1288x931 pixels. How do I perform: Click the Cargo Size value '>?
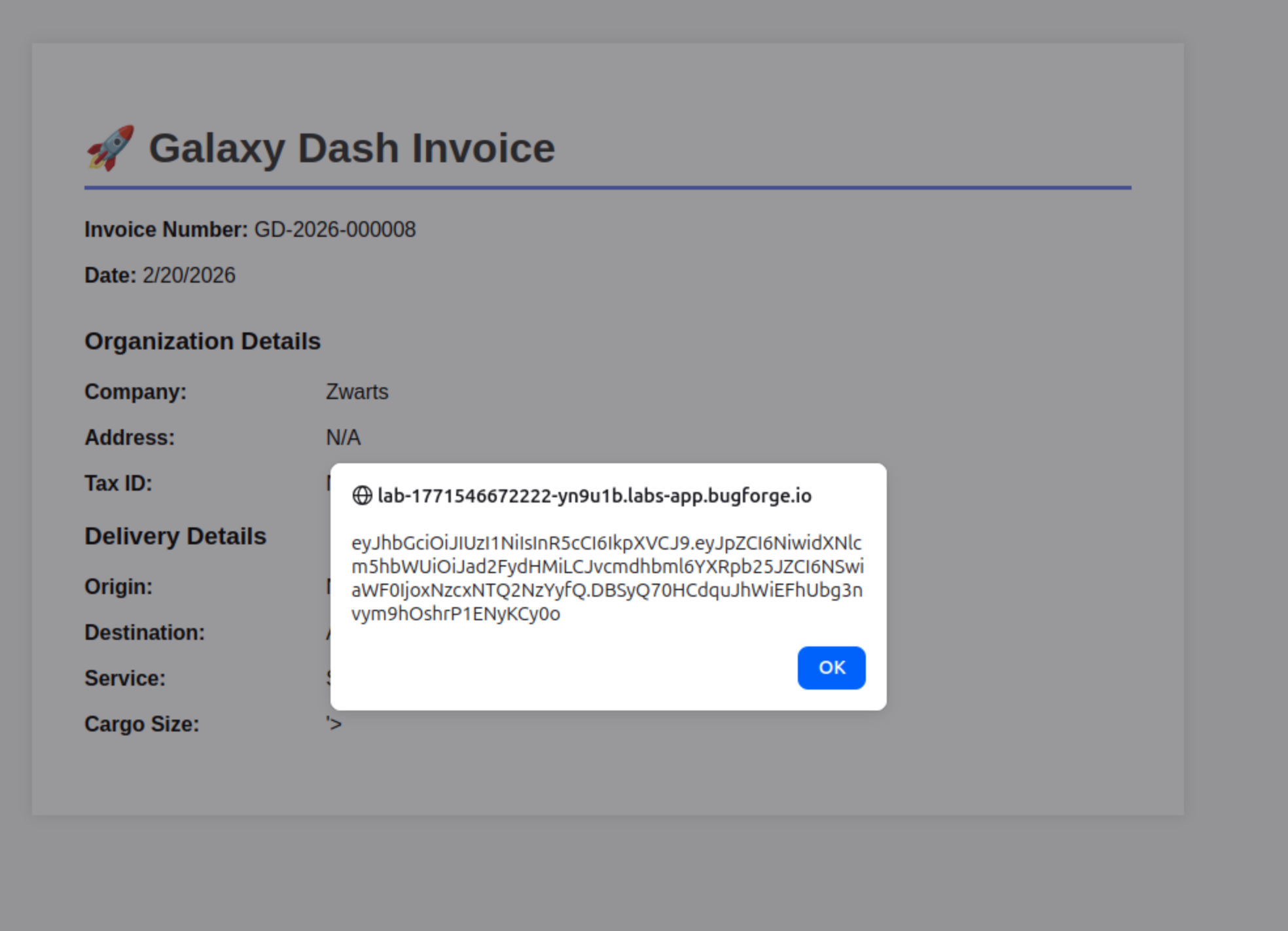334,724
